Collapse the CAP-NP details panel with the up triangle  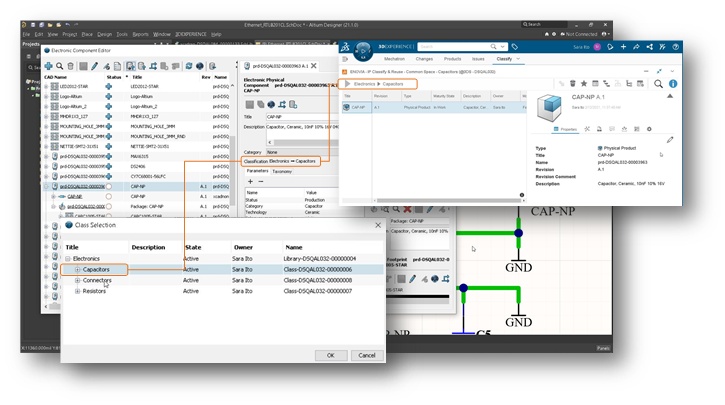[670, 96]
